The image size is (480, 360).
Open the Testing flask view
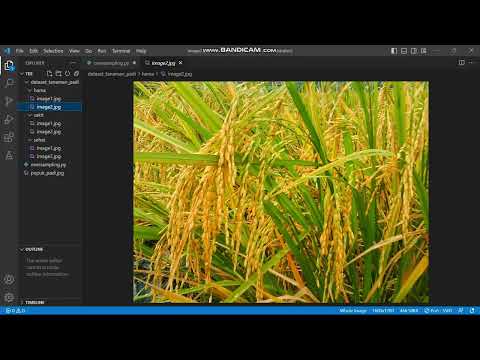9,155
